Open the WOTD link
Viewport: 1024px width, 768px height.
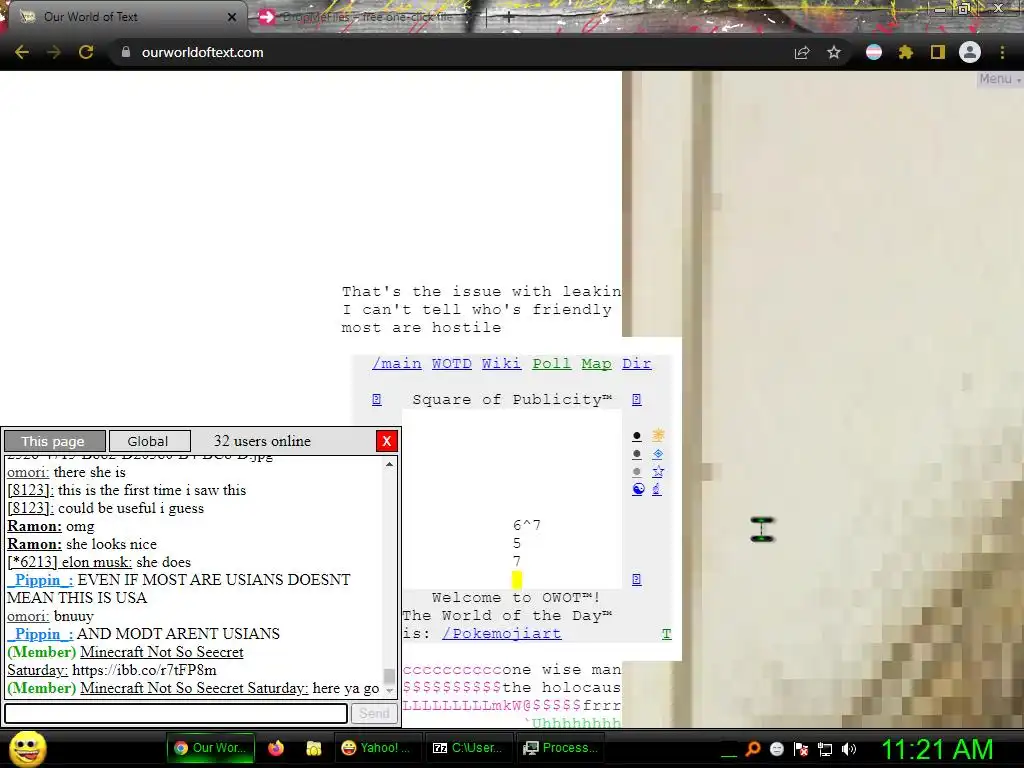click(452, 363)
